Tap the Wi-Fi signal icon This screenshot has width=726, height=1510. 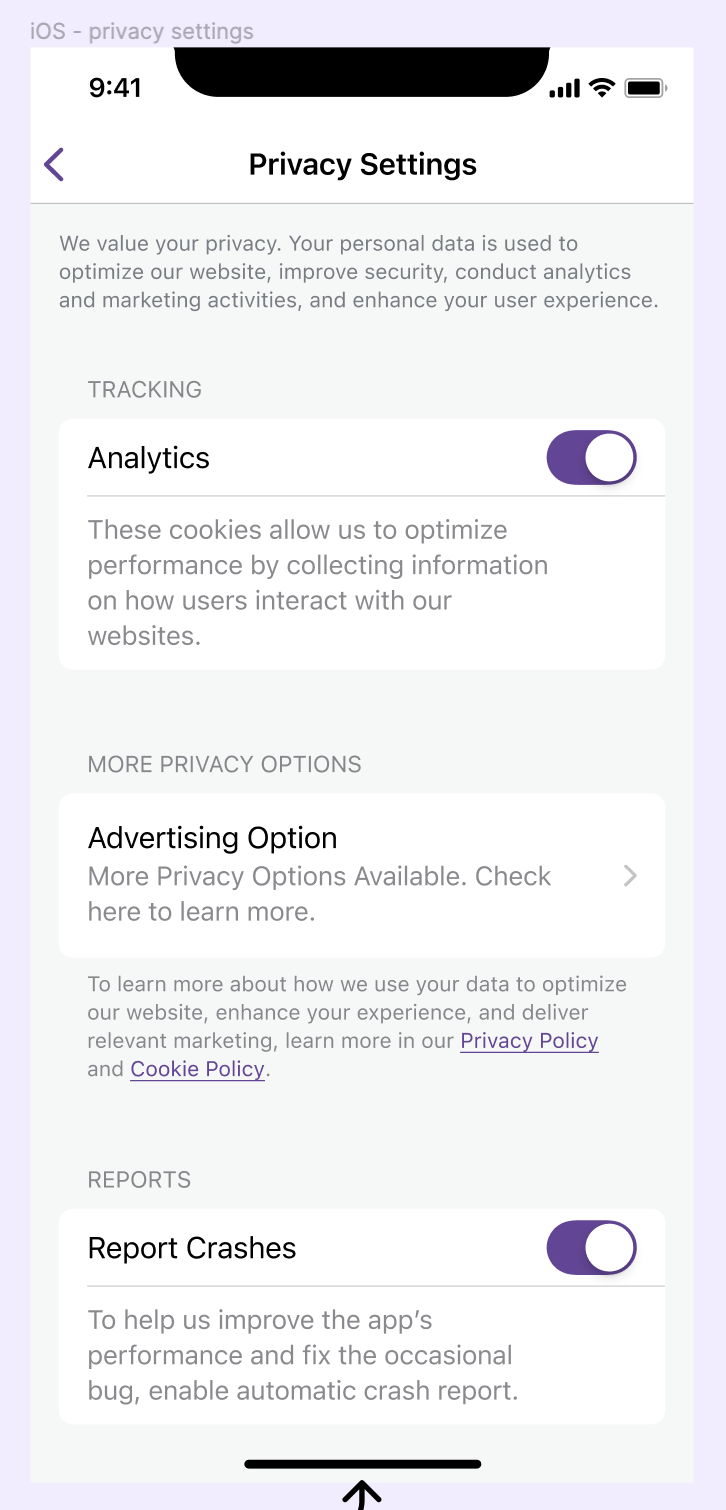click(x=599, y=88)
